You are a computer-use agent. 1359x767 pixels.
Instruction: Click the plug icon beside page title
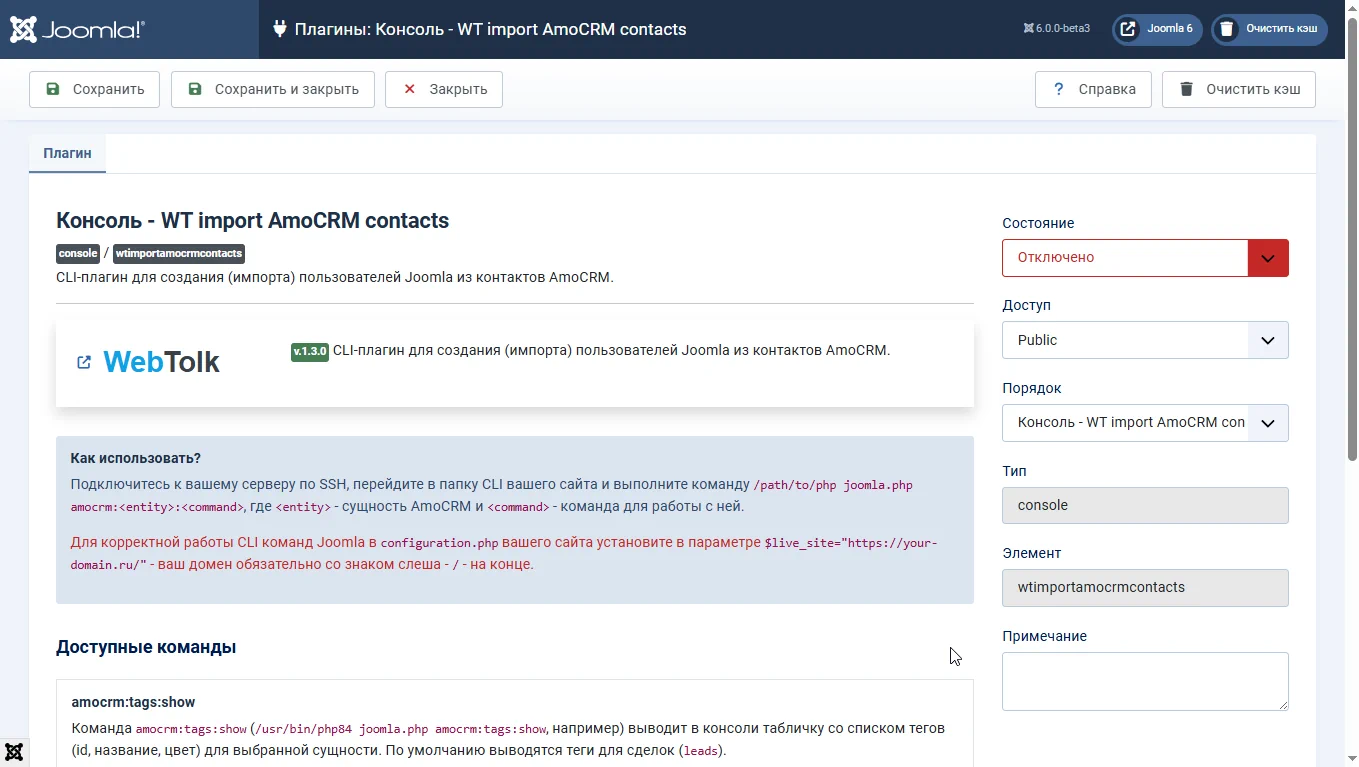280,29
